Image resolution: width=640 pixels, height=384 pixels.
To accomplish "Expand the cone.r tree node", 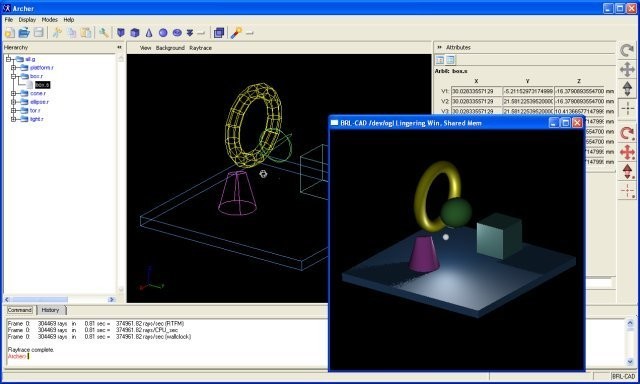I will point(13,93).
